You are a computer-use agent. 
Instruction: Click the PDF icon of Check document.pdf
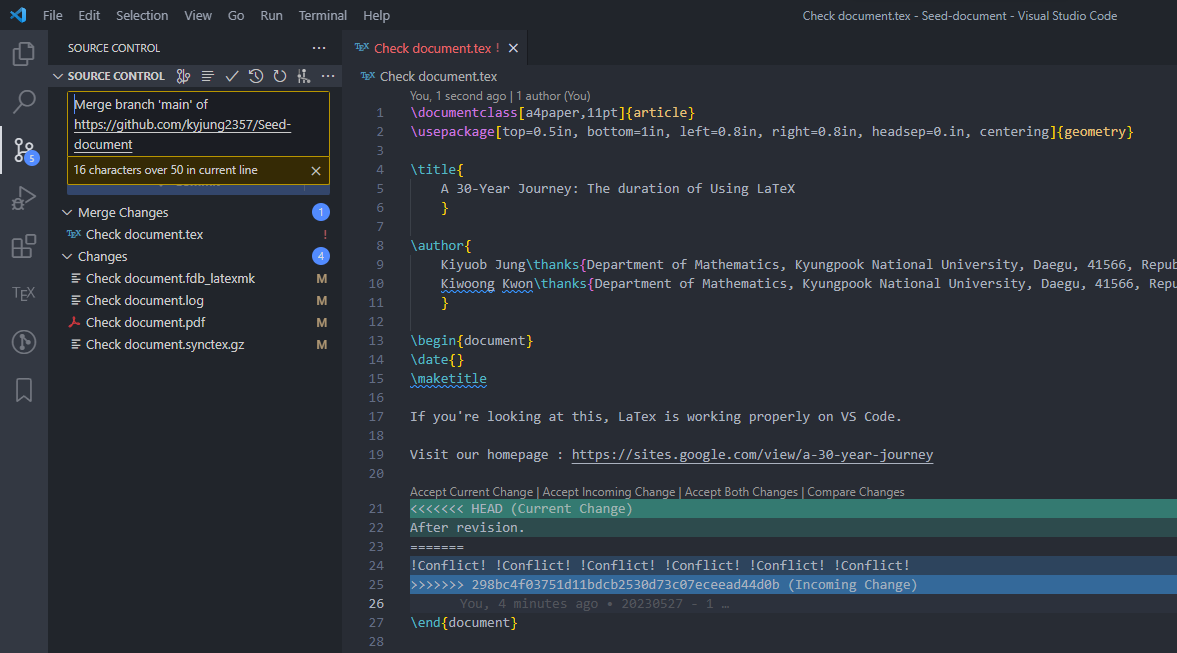pos(74,322)
